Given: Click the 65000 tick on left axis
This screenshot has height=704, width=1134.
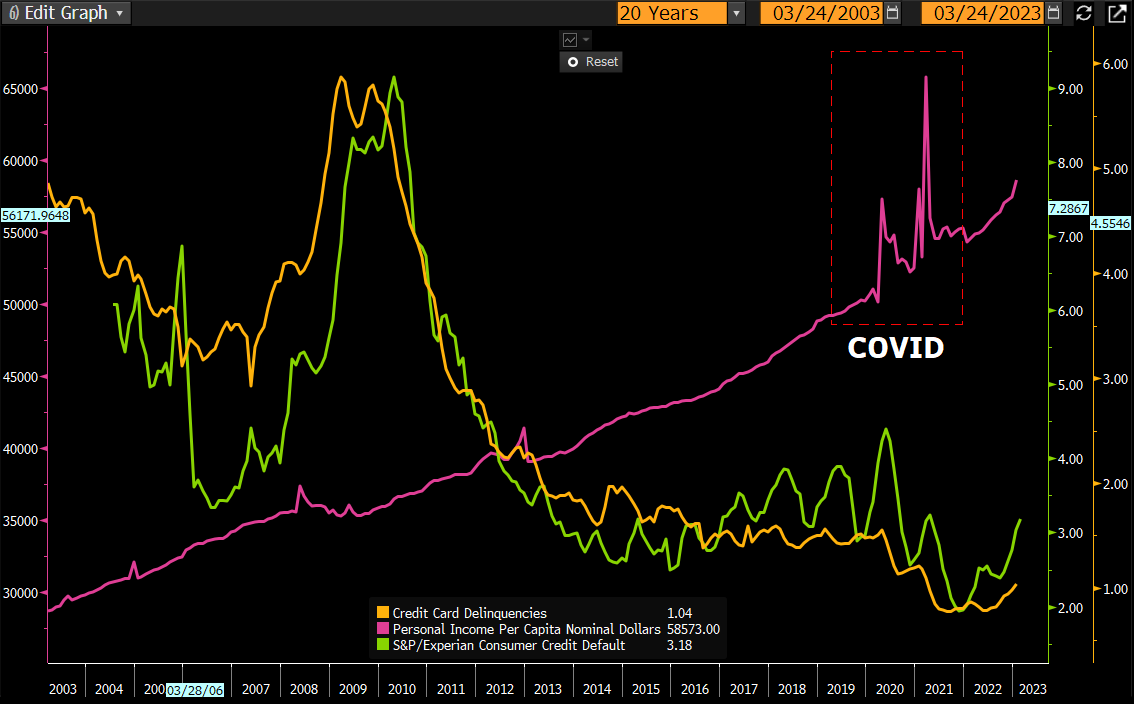Looking at the screenshot, I should 20,89.
